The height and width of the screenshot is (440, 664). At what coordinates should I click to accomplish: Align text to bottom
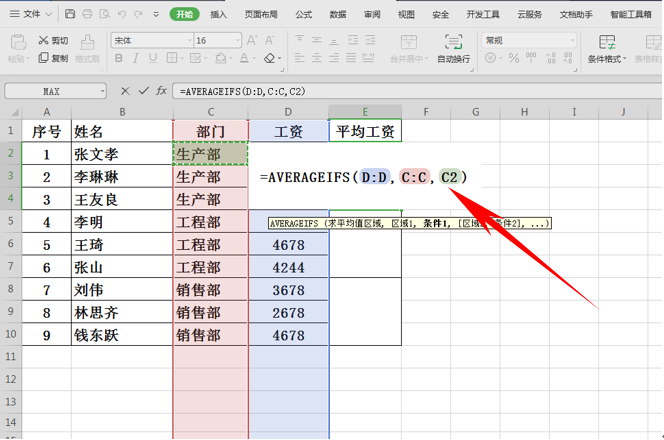334,40
